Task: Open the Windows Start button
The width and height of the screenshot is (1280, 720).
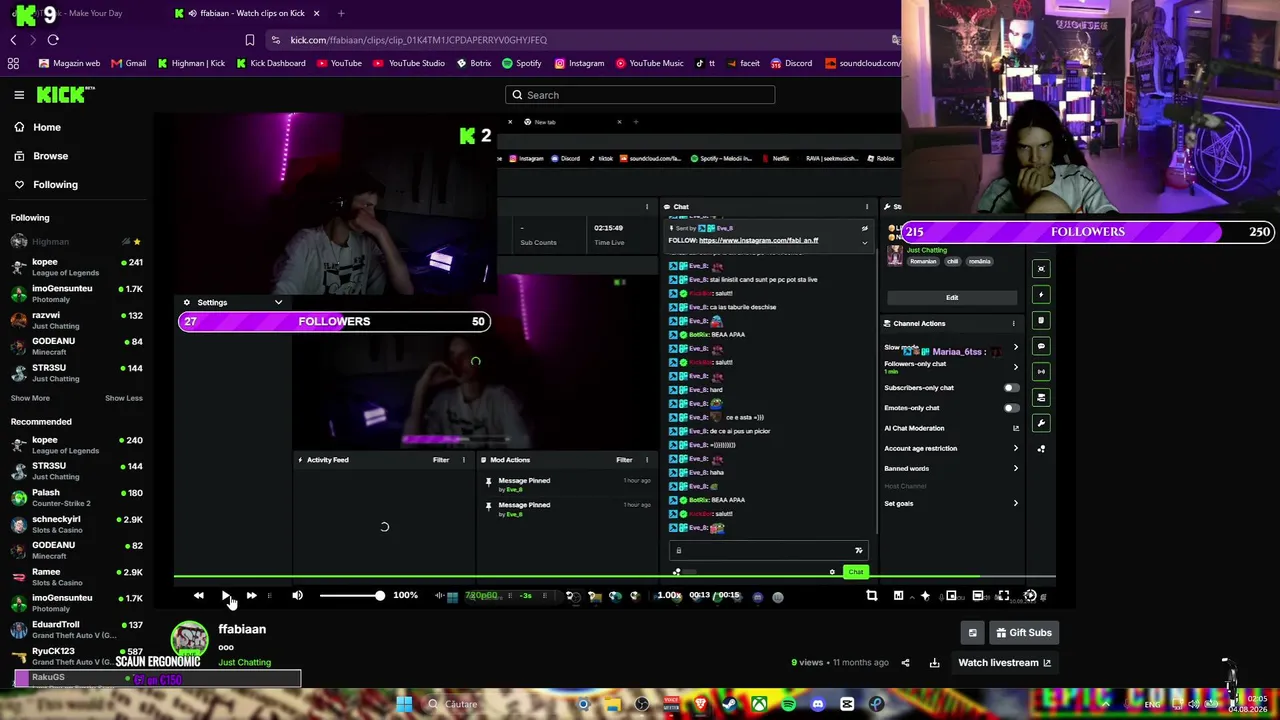Action: 404,704
